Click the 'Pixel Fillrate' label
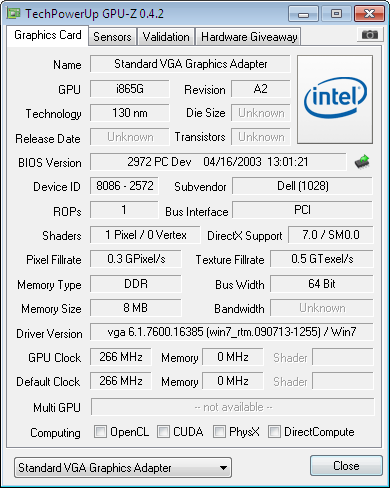This screenshot has width=390, height=488. tap(54, 260)
